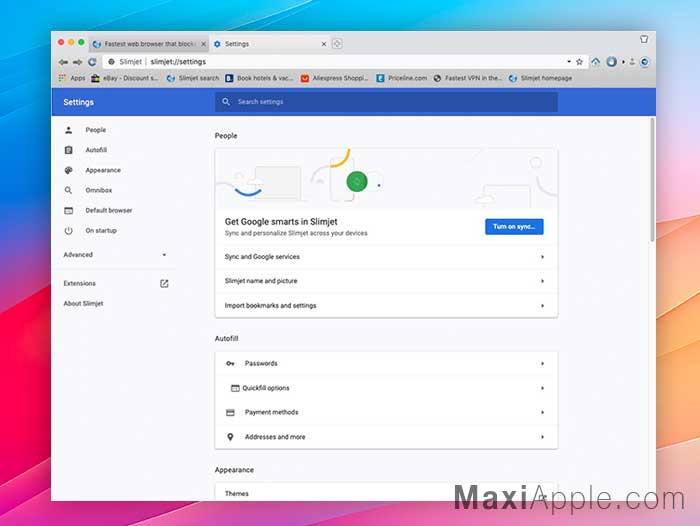
Task: Click the magnifier icon in Search settings
Action: point(226,102)
